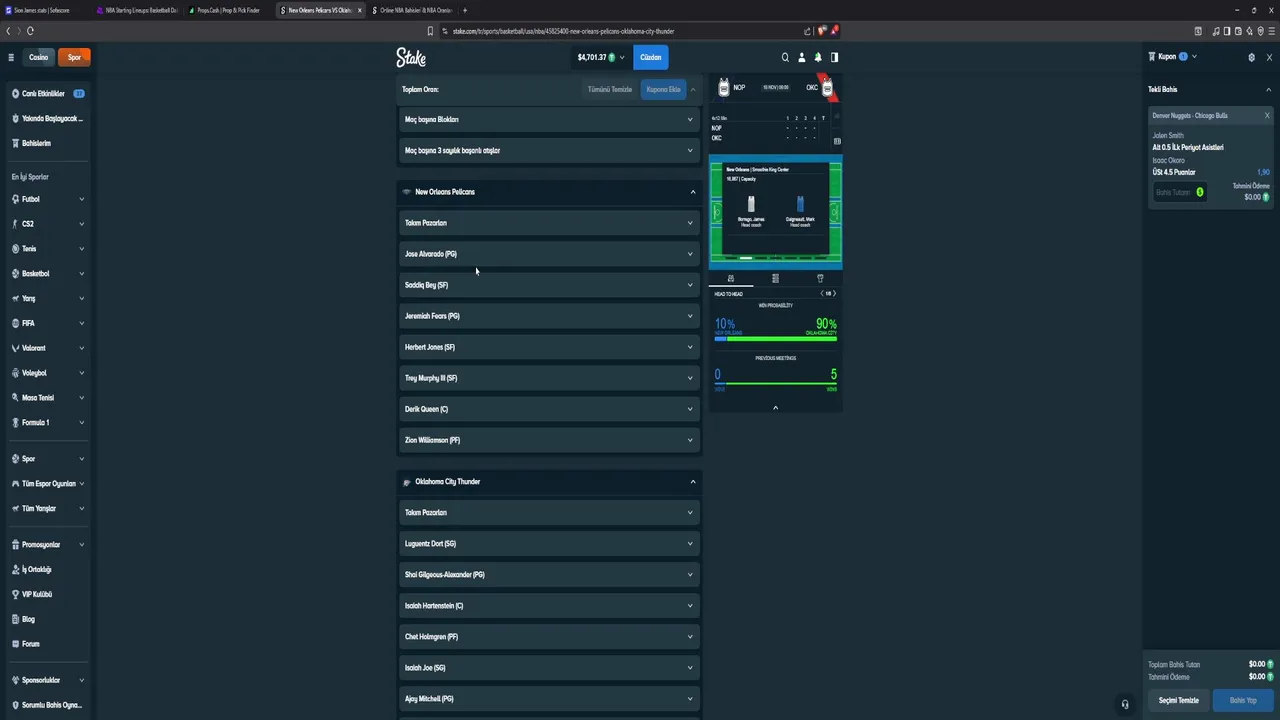Switch to NBA Starting Lineups browser tab
The image size is (1280, 720).
pyautogui.click(x=137, y=10)
